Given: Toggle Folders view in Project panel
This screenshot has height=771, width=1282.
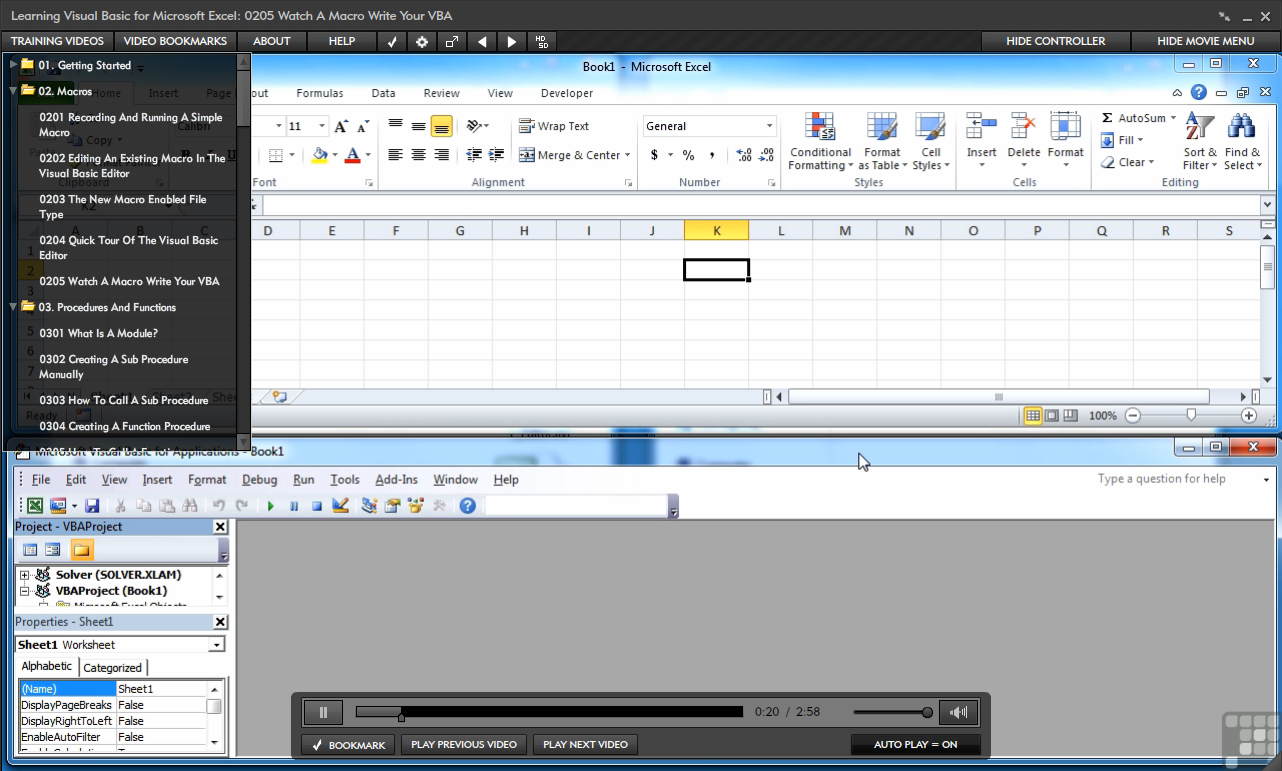Looking at the screenshot, I should 81,550.
